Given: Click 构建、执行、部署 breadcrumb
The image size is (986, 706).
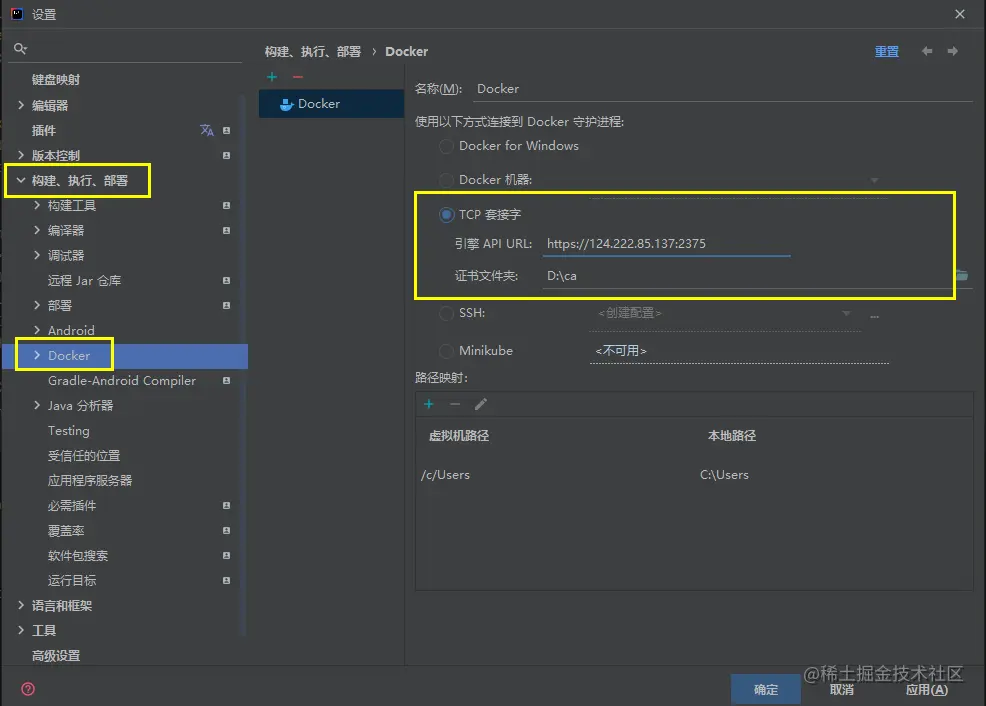Looking at the screenshot, I should pyautogui.click(x=313, y=52).
